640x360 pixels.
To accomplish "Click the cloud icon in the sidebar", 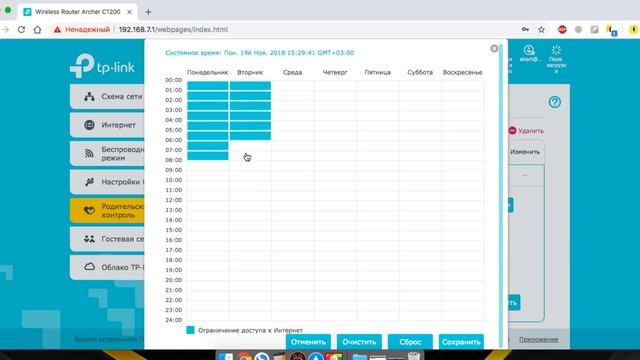I will (89, 267).
